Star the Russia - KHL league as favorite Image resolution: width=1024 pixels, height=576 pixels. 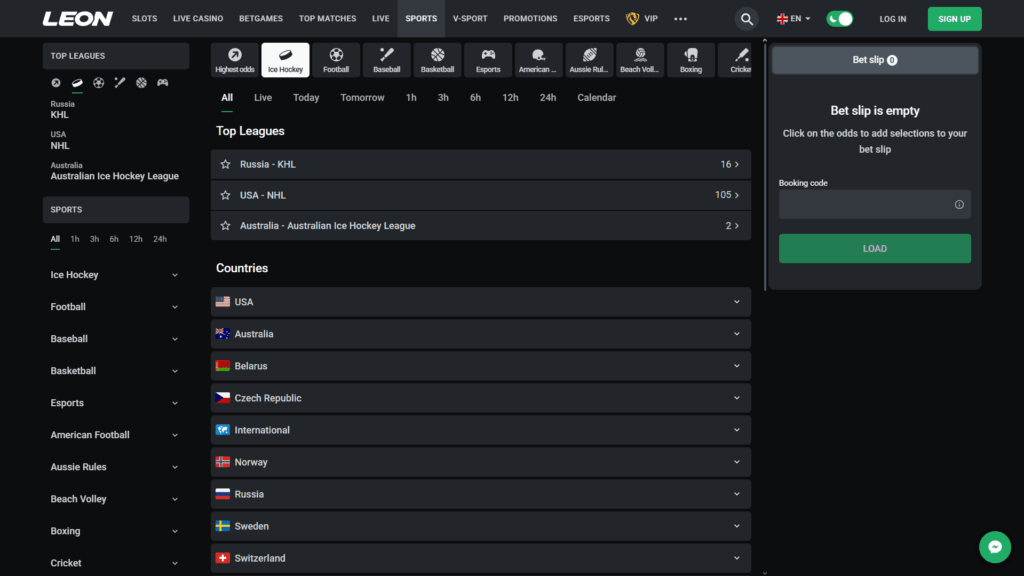(225, 164)
